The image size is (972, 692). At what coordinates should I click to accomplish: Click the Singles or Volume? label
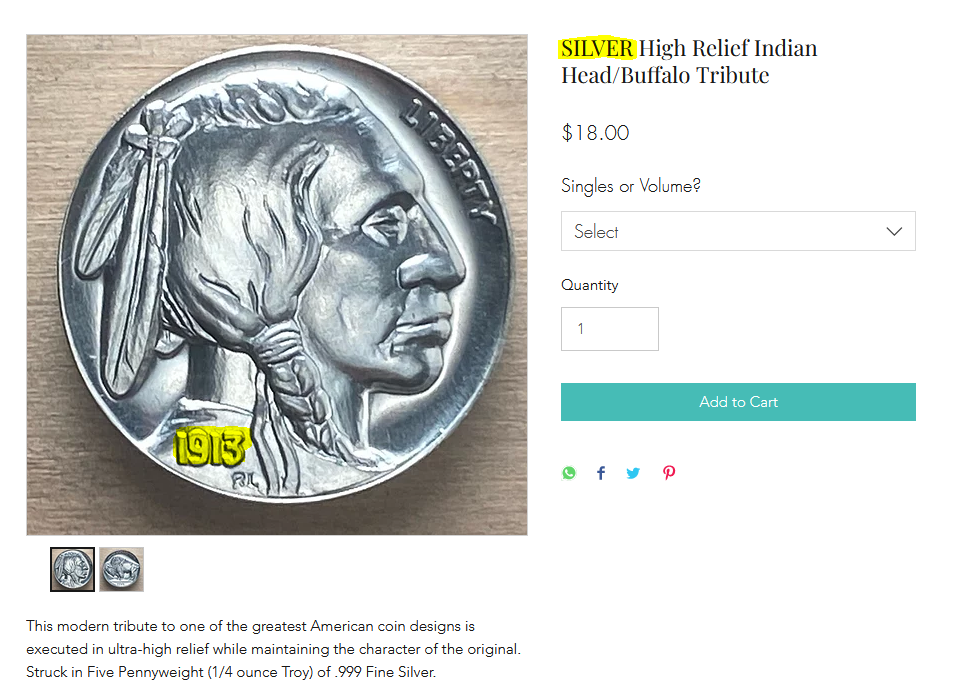(x=630, y=186)
